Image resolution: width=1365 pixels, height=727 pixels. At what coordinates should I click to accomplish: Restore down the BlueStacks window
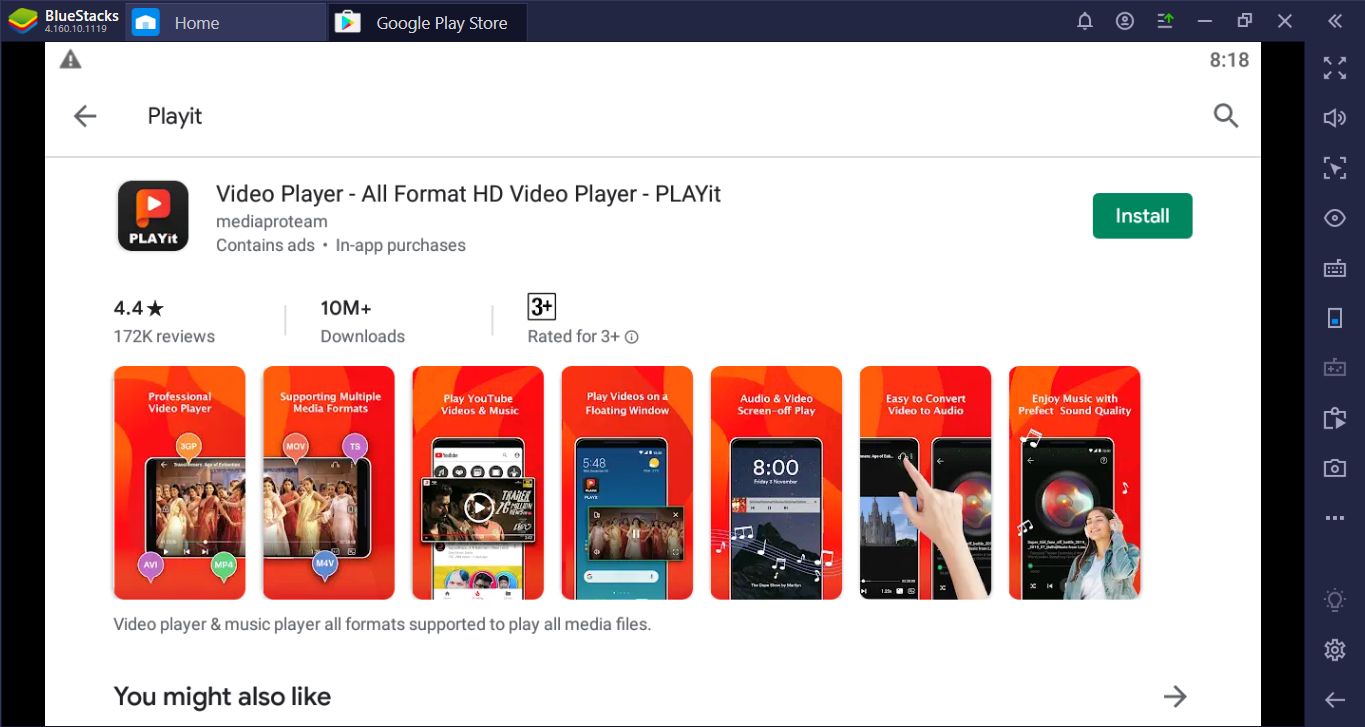click(x=1245, y=21)
